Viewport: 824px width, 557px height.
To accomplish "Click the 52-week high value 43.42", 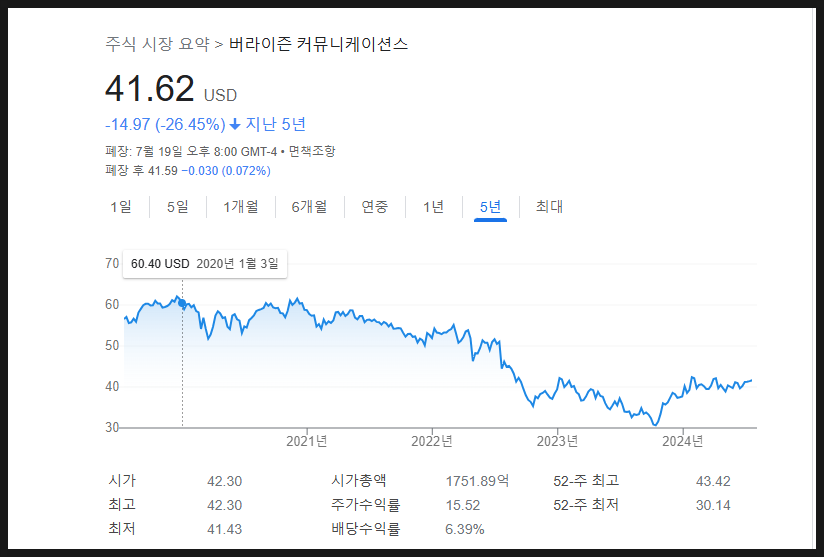I will coord(713,481).
